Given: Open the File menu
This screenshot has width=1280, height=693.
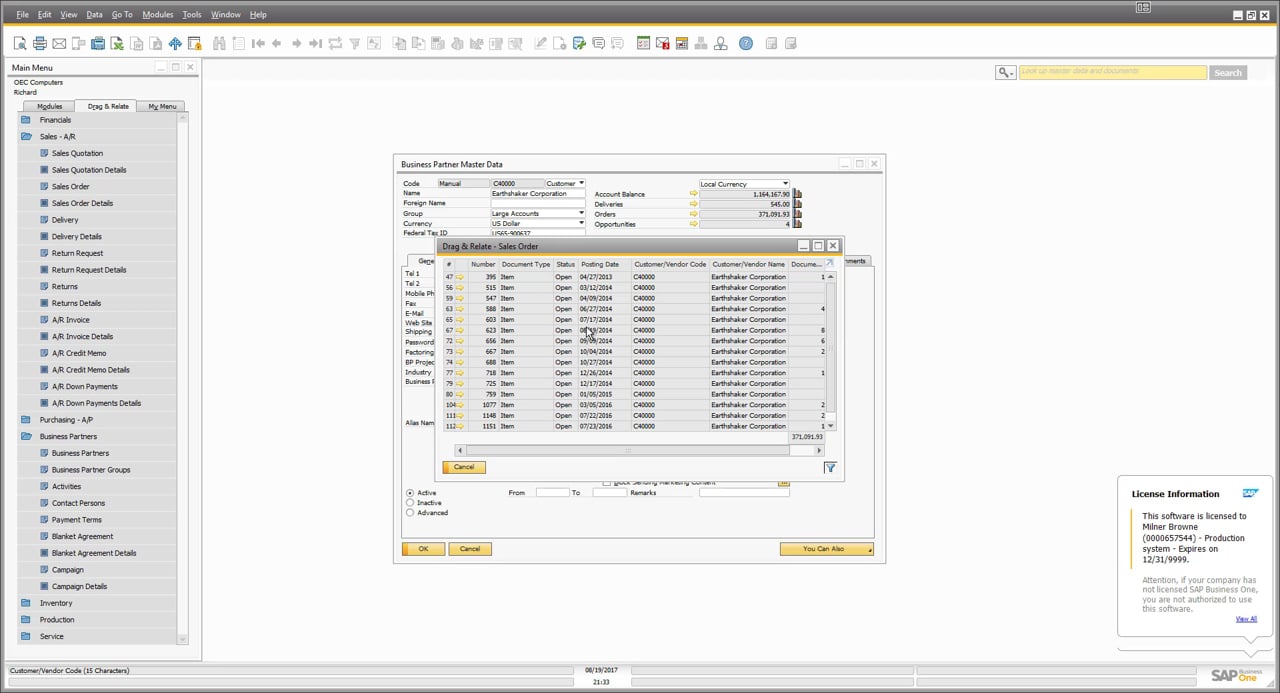Looking at the screenshot, I should tap(22, 15).
